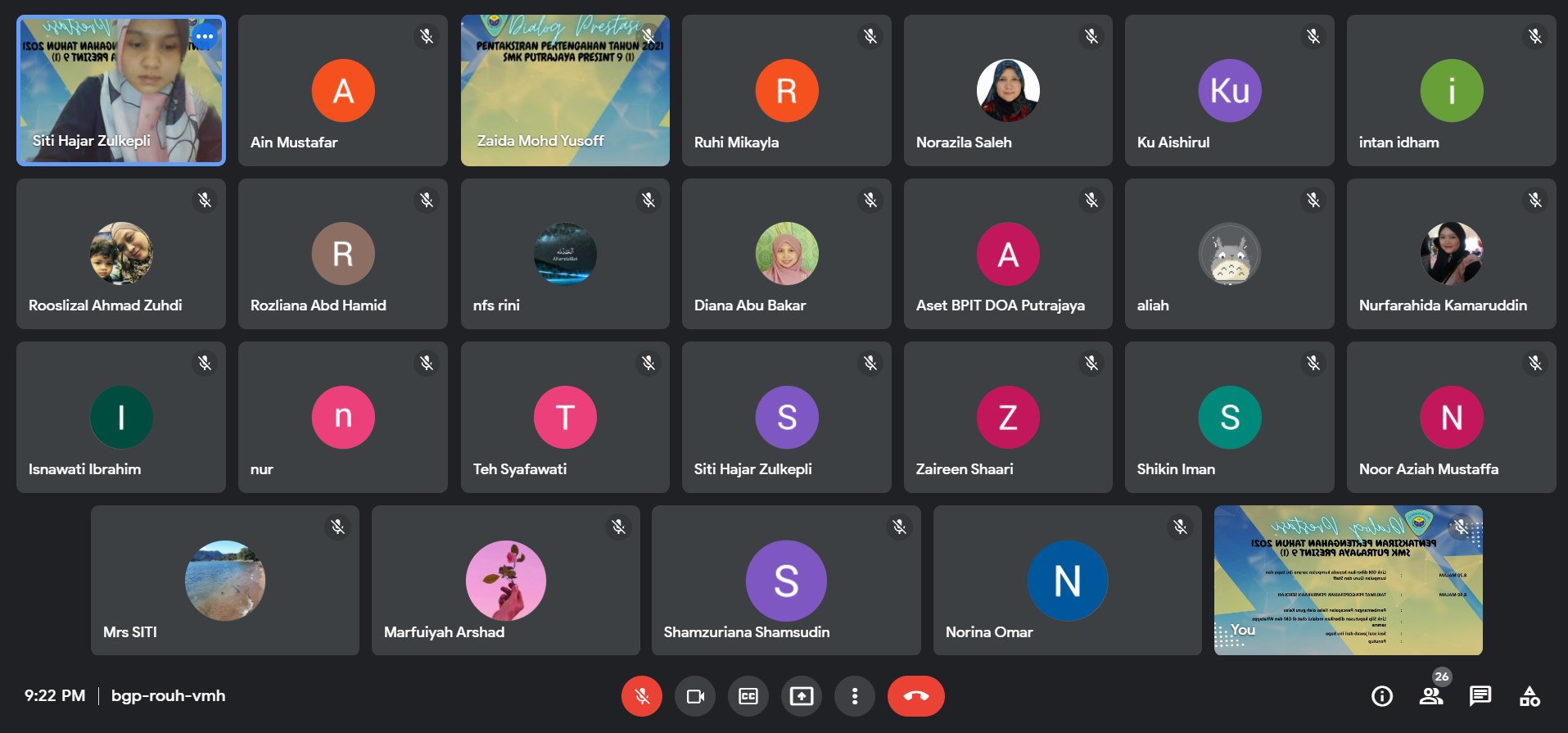Open the chat with everyone icon
This screenshot has height=733, width=1568.
[x=1480, y=696]
